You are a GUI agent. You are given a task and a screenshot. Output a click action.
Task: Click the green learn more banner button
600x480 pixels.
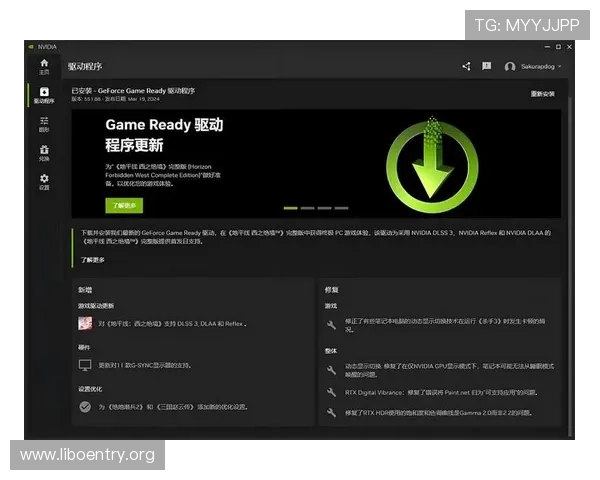pos(124,206)
